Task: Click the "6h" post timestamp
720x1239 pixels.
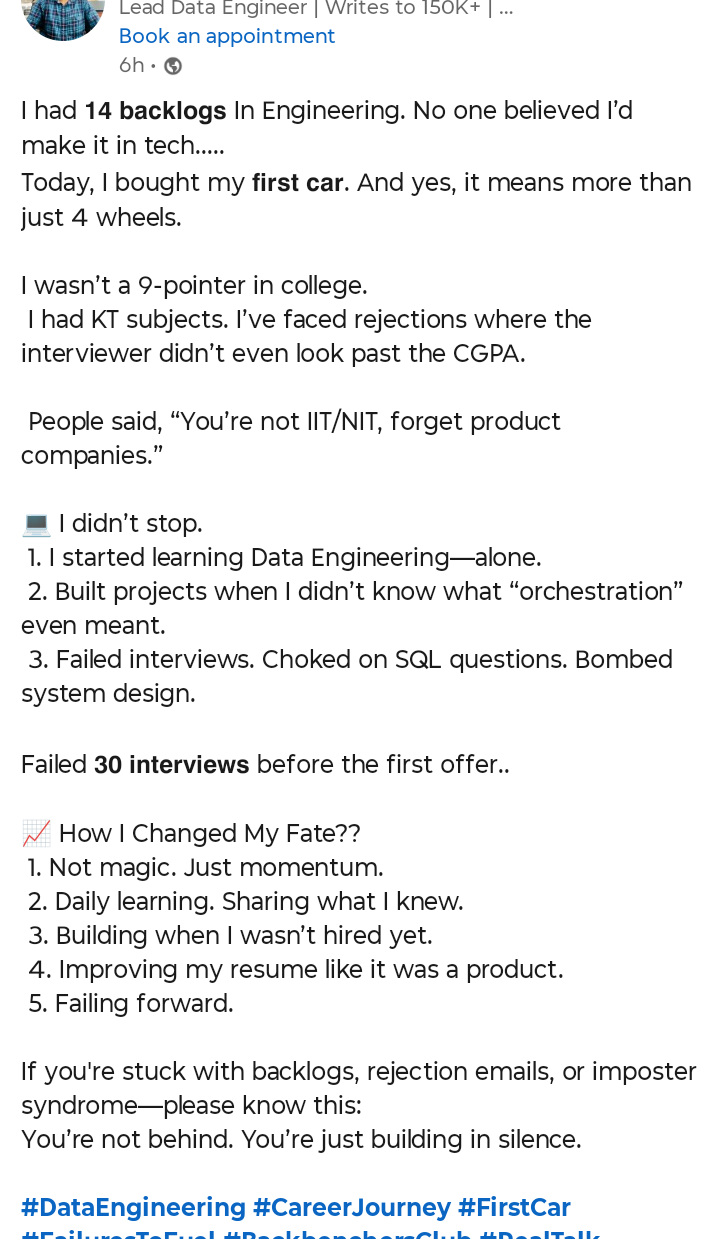Action: pos(131,66)
